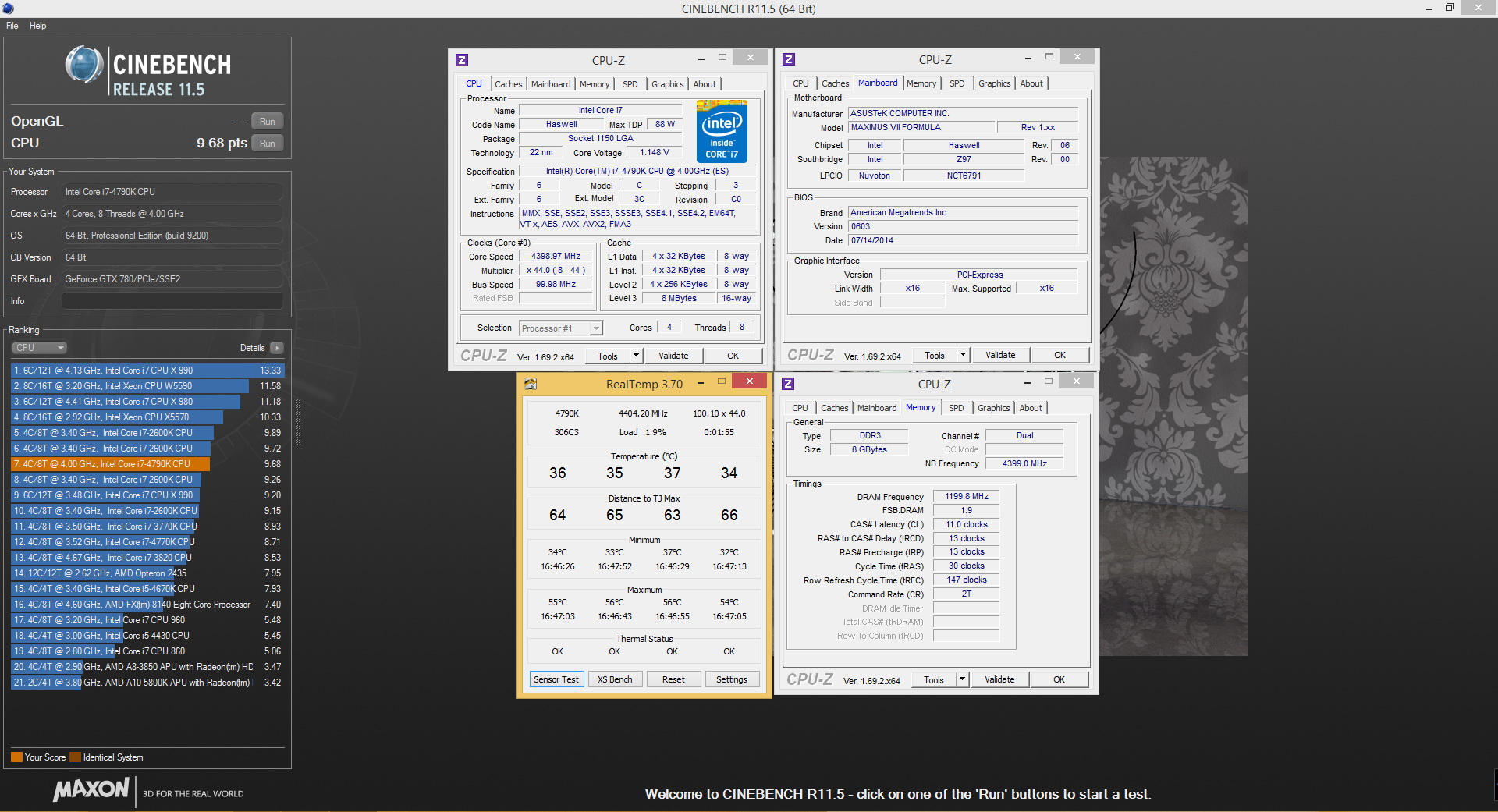The height and width of the screenshot is (812, 1498).
Task: Click the GFX Board field in Cinebench
Action: [x=172, y=279]
